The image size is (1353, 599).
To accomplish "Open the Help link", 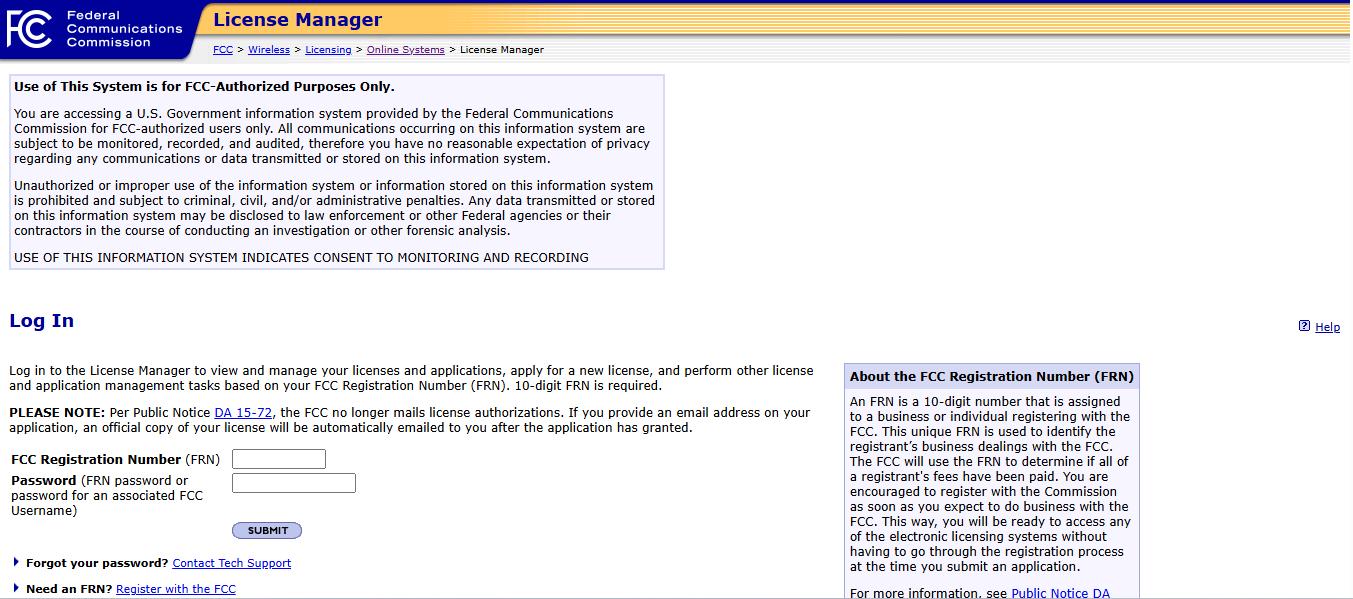I will tap(1327, 327).
